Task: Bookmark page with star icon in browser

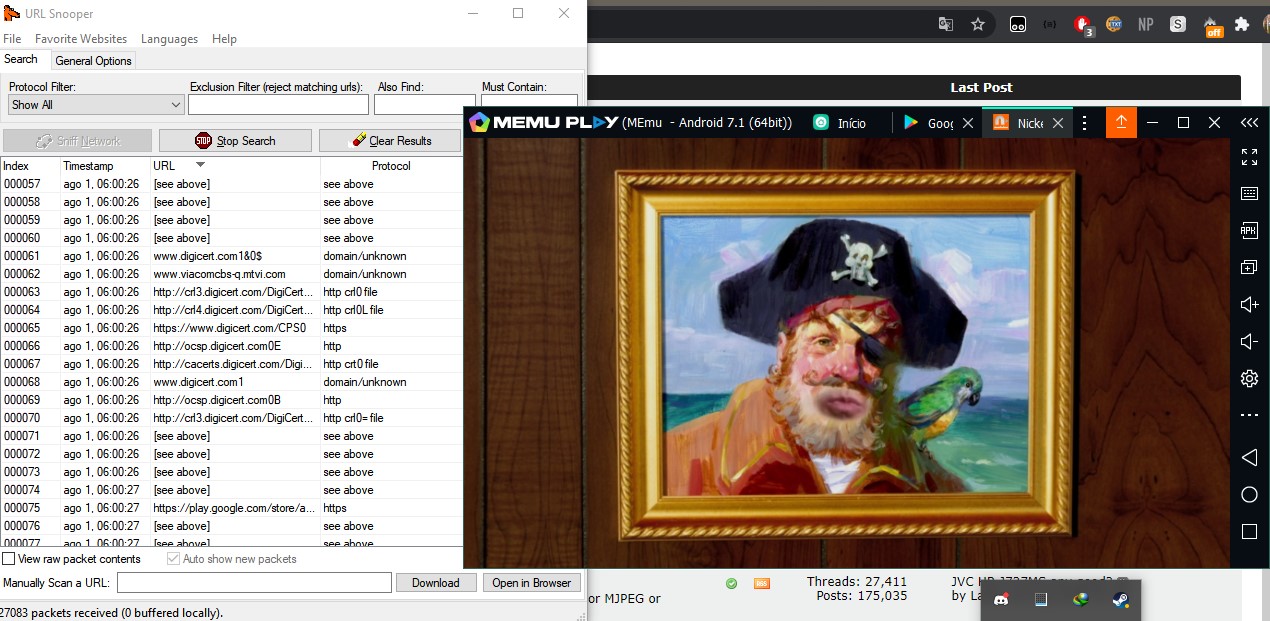Action: pos(978,24)
